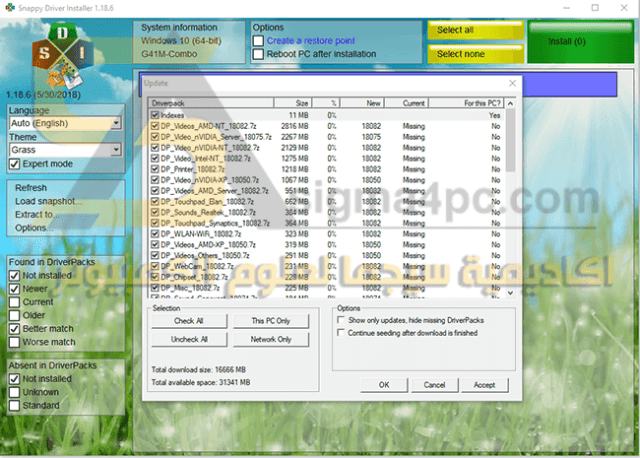This screenshot has width=640, height=458.
Task: Click the driverpack list scroll down arrow
Action: click(510, 293)
